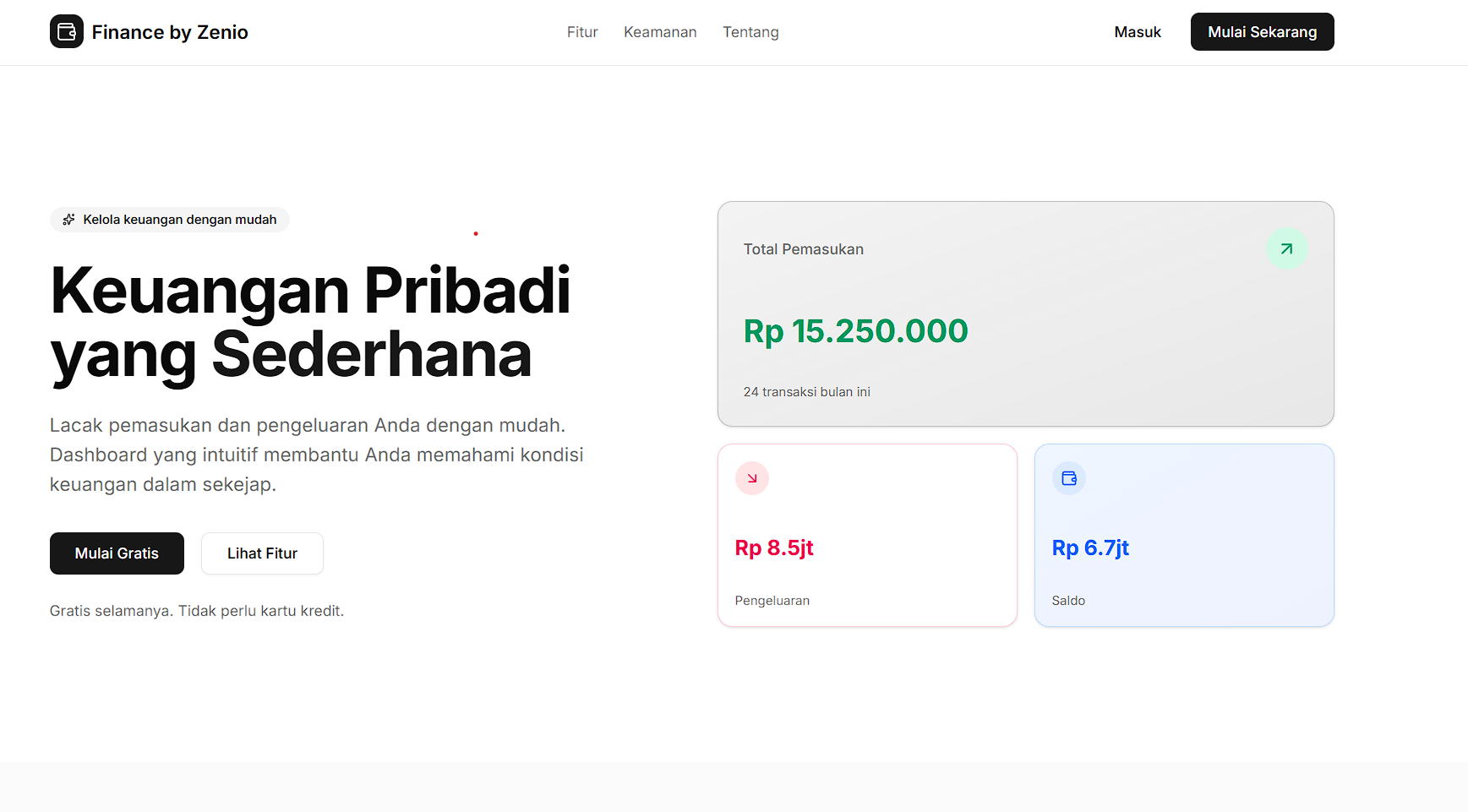Screen dimensions: 1468x812
Task: Go to the Keamanan navigation item
Action: 660,32
